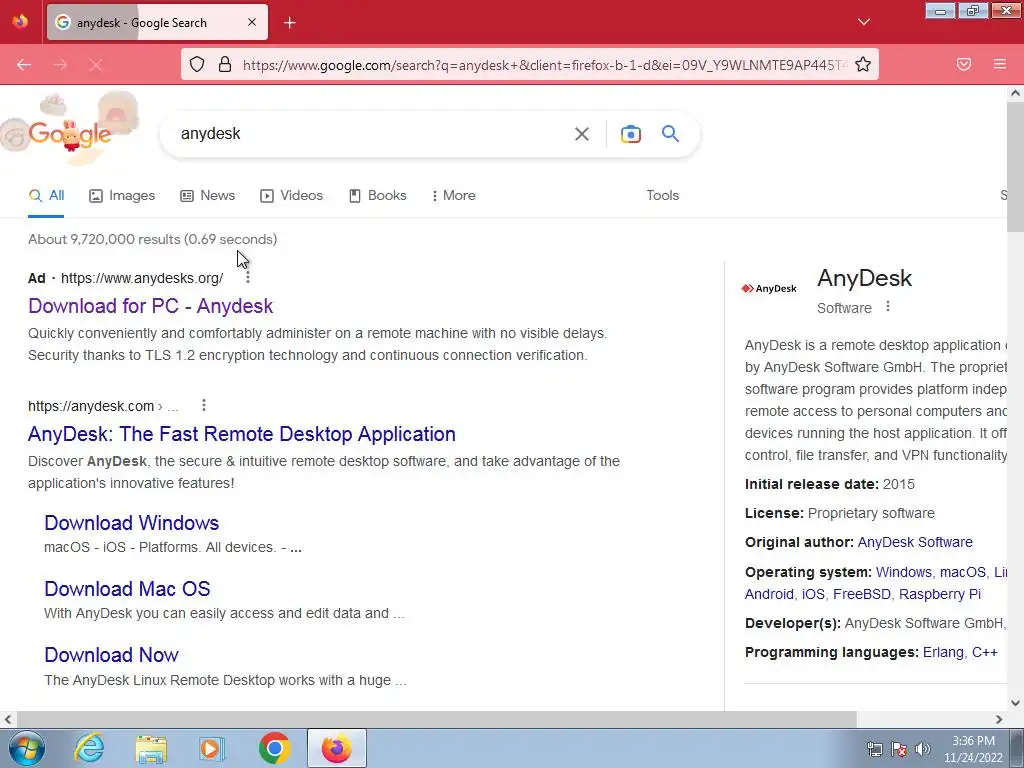The width and height of the screenshot is (1024, 768).
Task: Stop page loading with the X button
Action: pyautogui.click(x=95, y=65)
